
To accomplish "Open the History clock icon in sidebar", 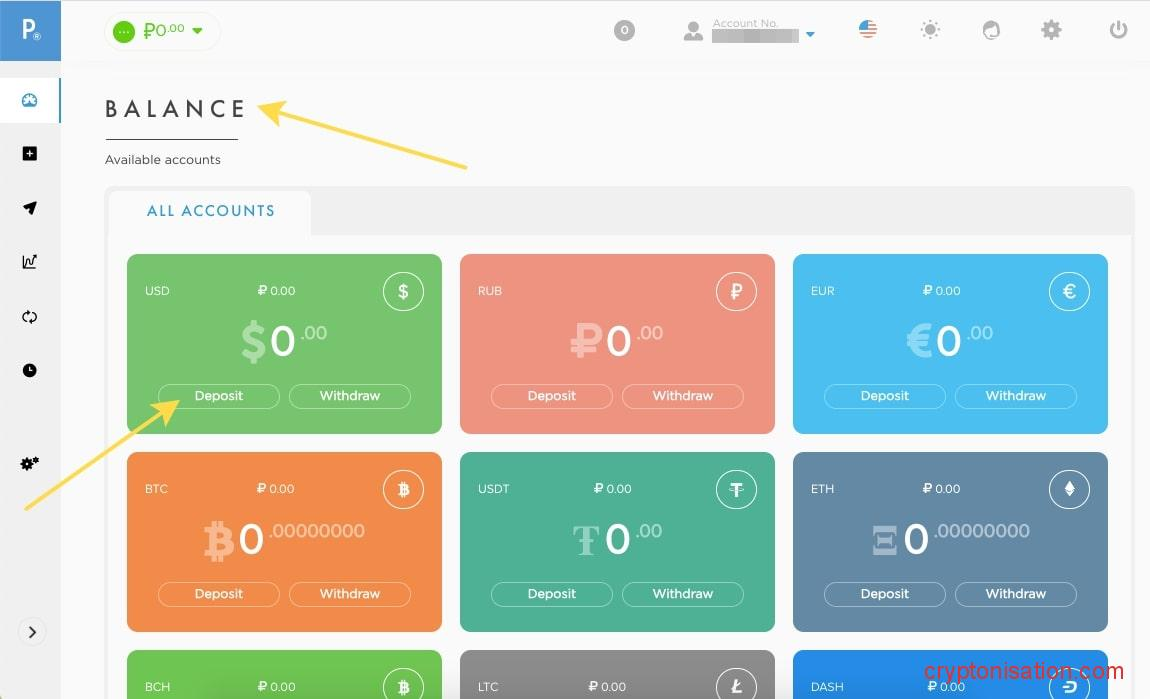I will [x=30, y=371].
